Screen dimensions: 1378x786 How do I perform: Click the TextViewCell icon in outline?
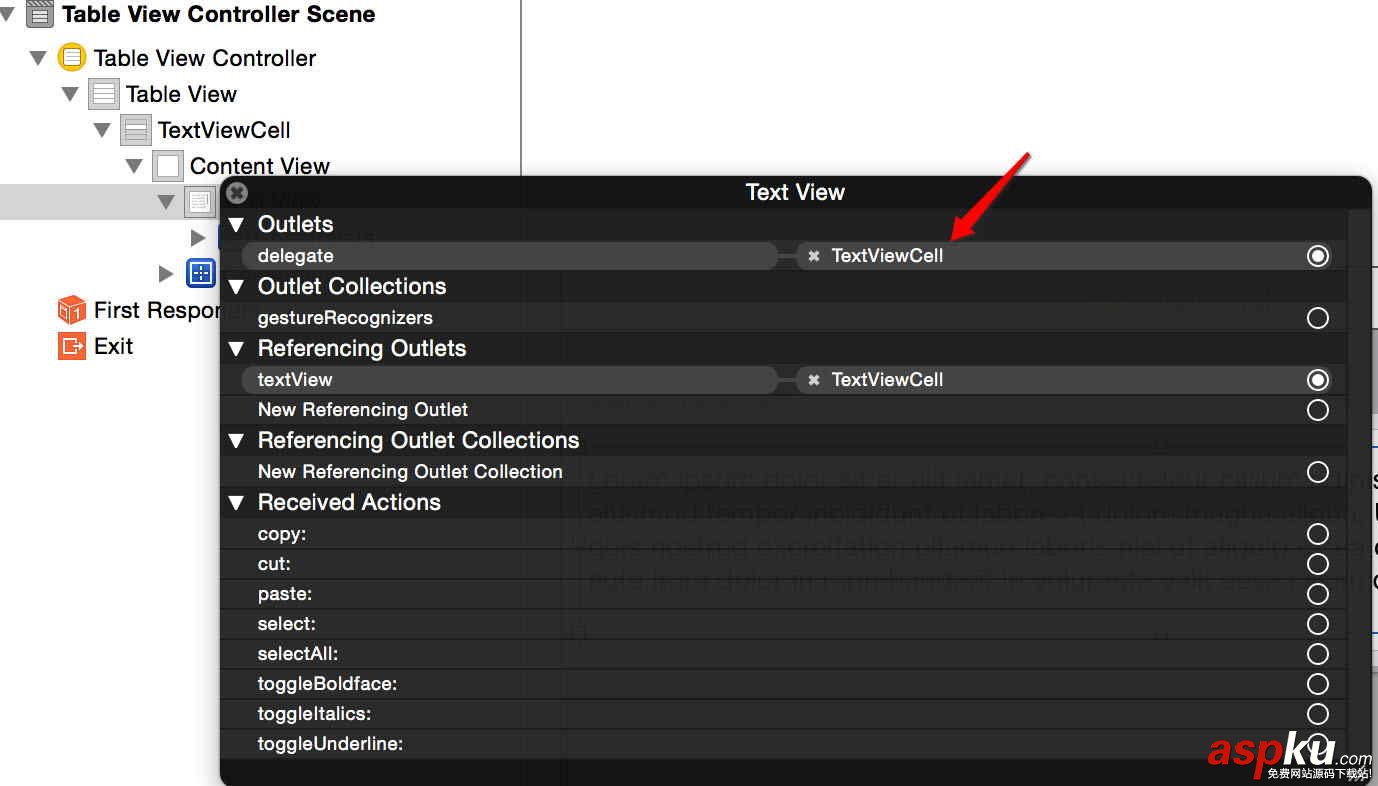(136, 130)
